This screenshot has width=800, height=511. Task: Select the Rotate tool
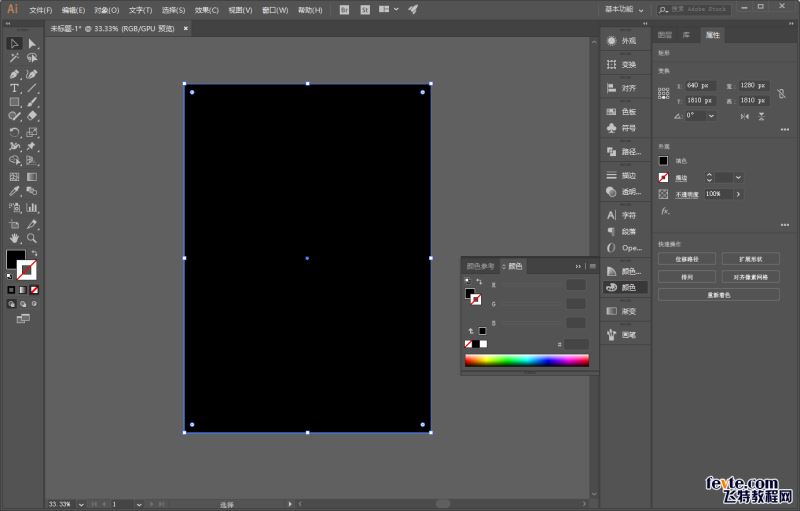coord(14,133)
